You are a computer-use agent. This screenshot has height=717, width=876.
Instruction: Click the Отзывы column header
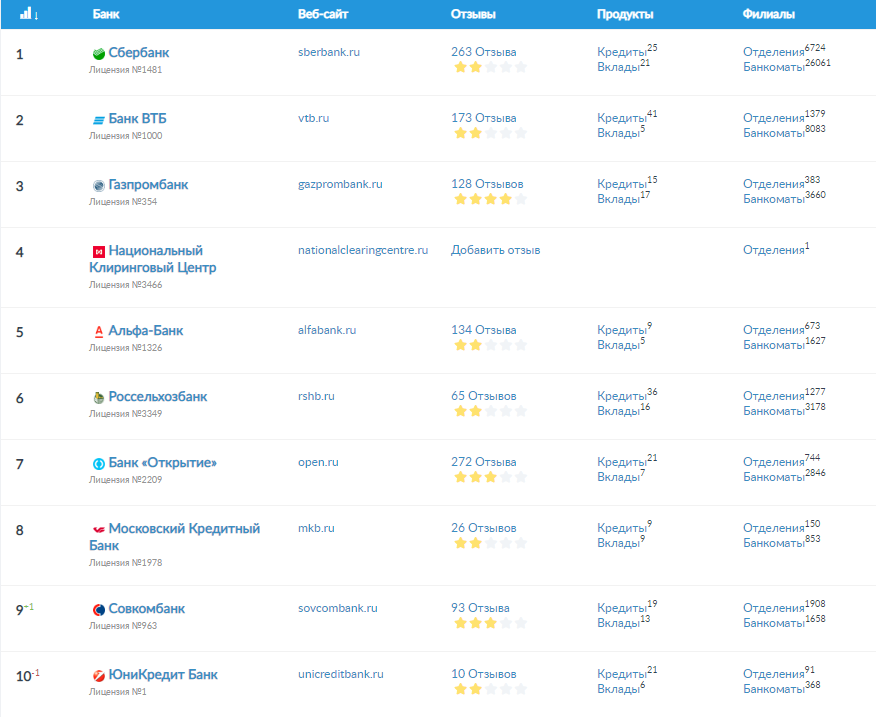473,14
